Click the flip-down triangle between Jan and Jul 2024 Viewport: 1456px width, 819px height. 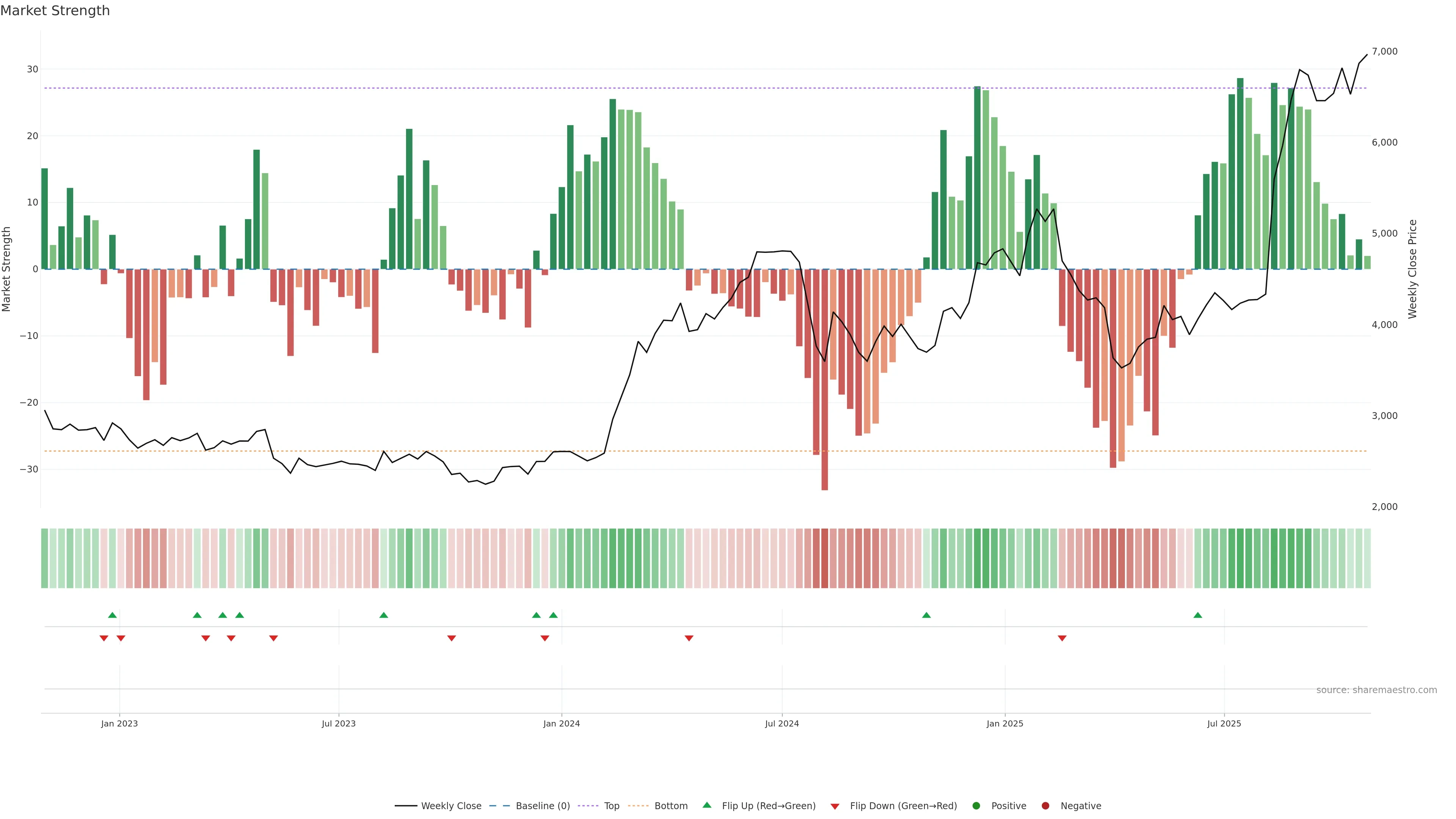689,638
